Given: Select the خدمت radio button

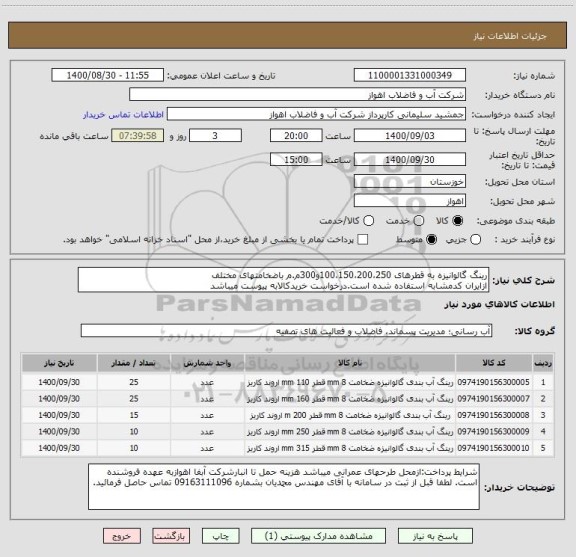Looking at the screenshot, I should pos(419,220).
